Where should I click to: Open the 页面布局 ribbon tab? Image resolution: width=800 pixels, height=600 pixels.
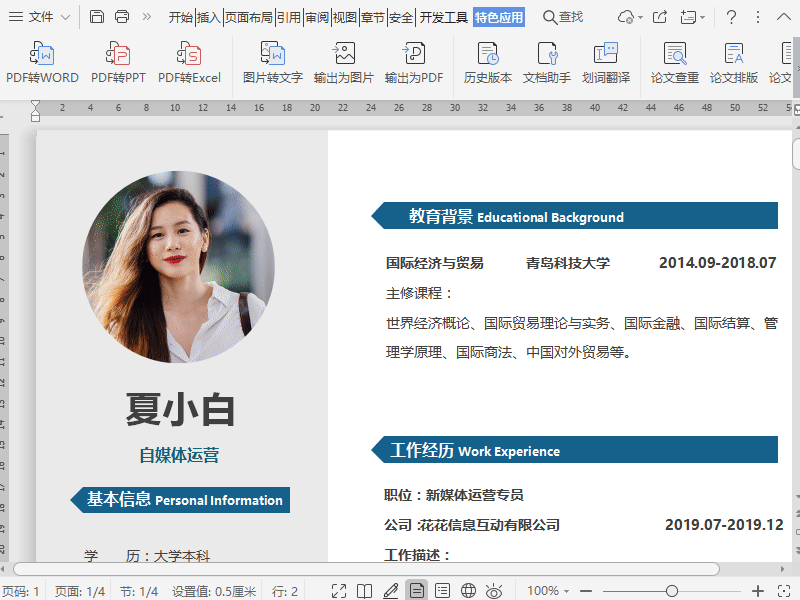[248, 17]
